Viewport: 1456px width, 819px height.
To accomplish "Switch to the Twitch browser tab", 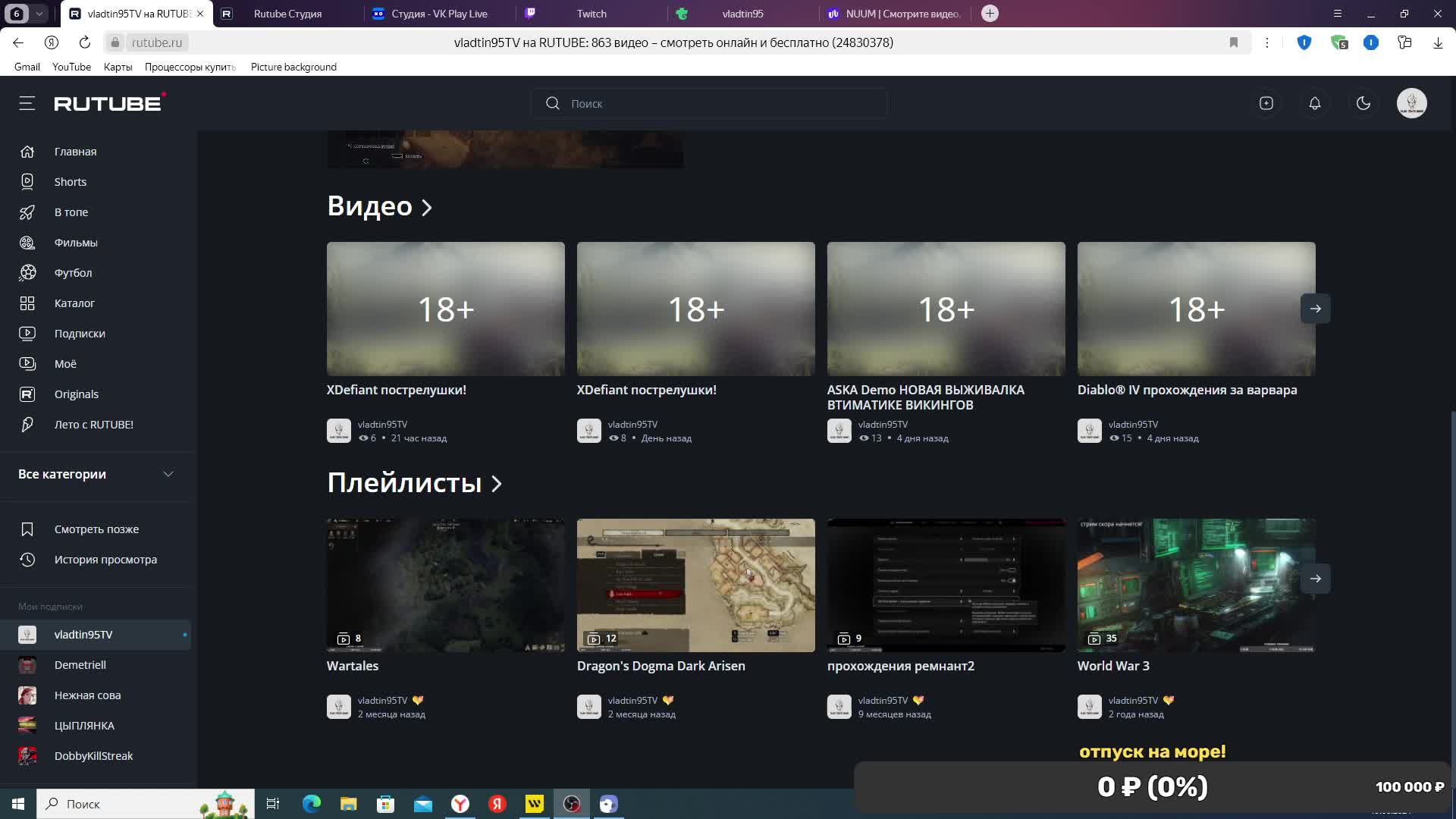I will point(591,14).
